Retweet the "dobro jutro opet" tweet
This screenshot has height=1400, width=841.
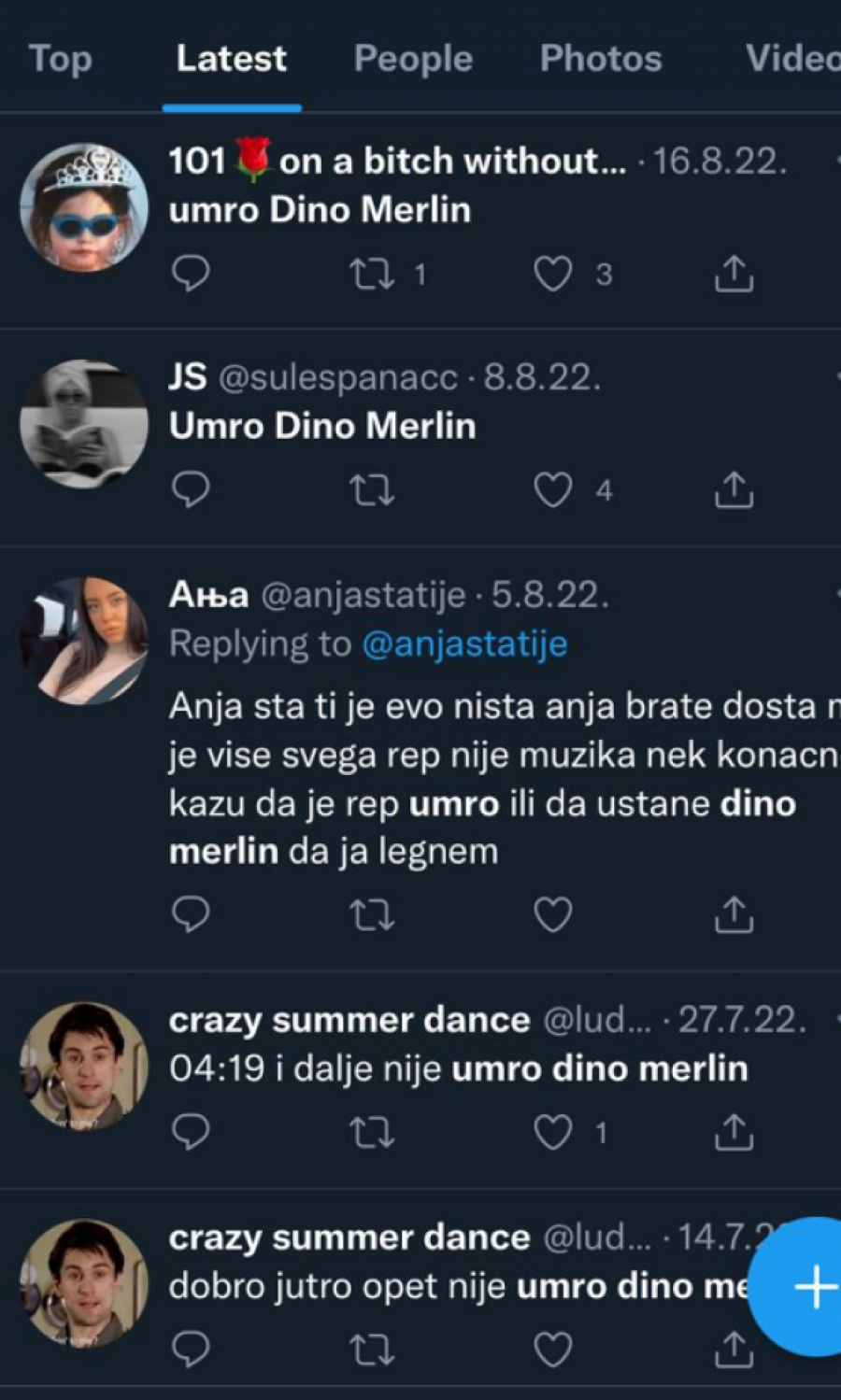pyautogui.click(x=372, y=1350)
